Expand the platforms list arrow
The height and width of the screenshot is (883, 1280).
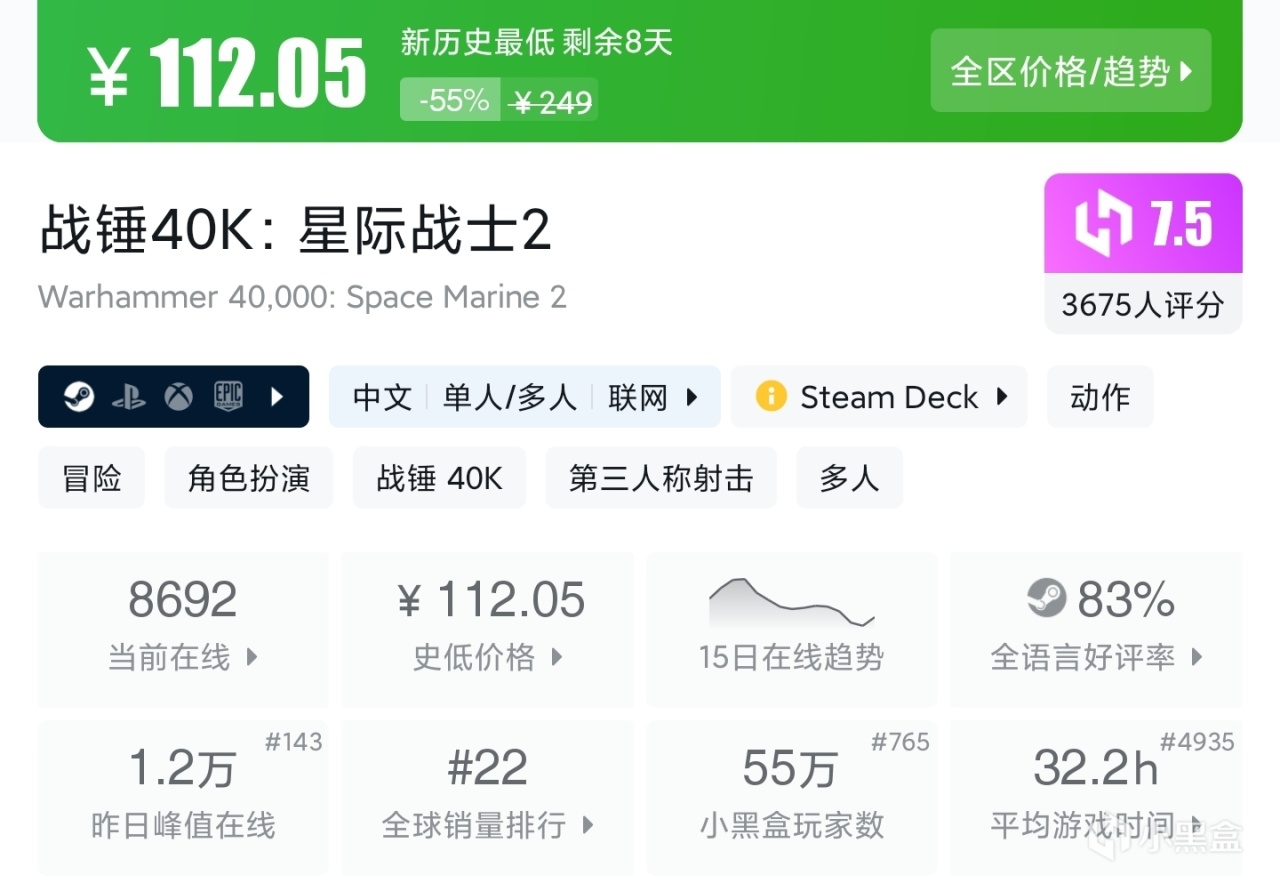click(x=277, y=397)
